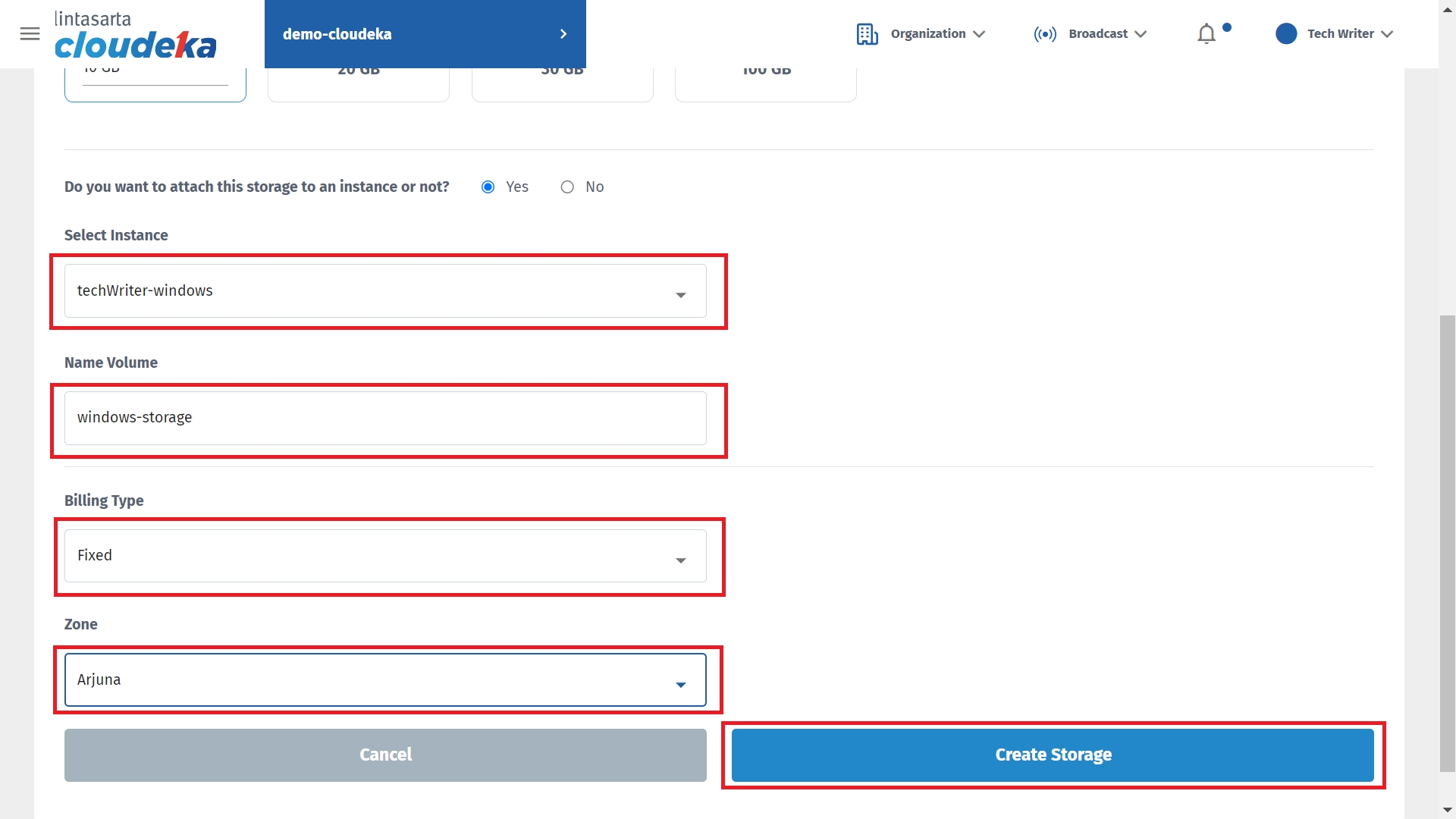Click the Tech Writer avatar circle
This screenshot has width=1456, height=819.
[x=1286, y=34]
